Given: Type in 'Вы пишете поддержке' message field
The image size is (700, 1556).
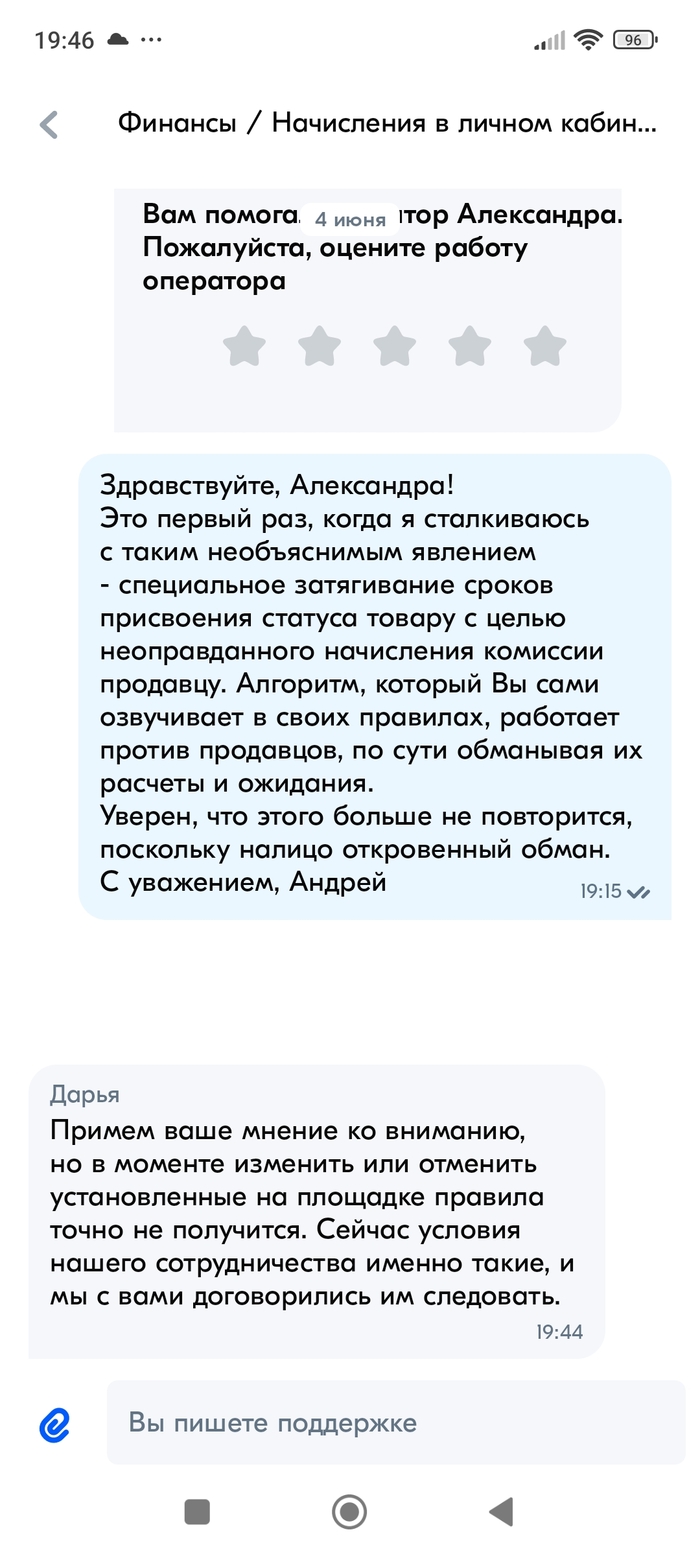Looking at the screenshot, I should 395,1423.
